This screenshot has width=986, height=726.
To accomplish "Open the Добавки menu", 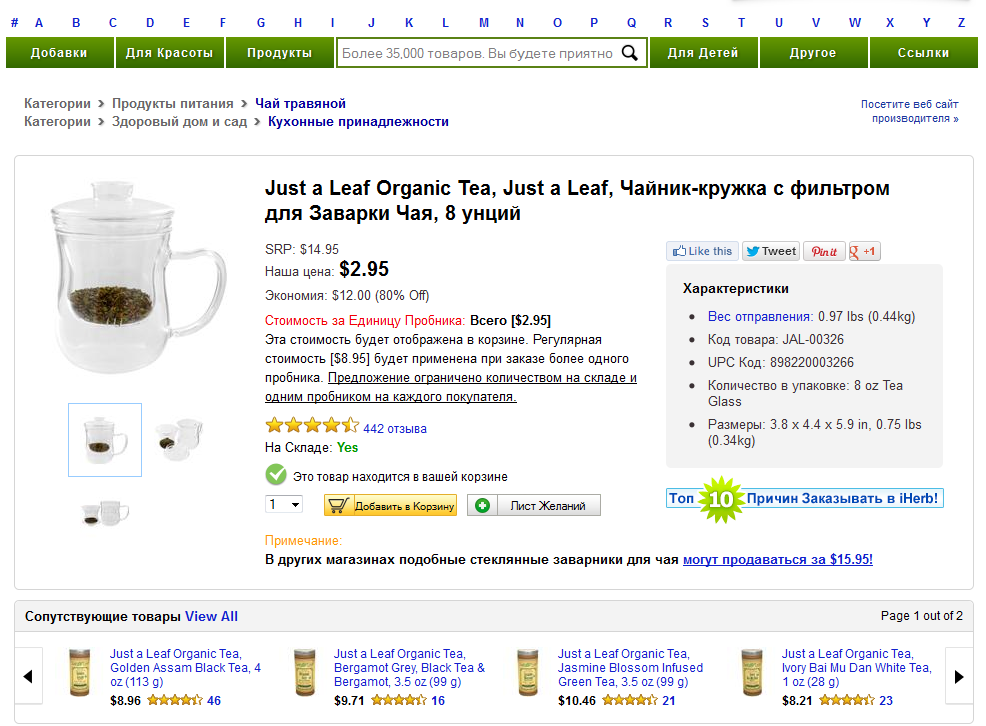I will (x=59, y=53).
